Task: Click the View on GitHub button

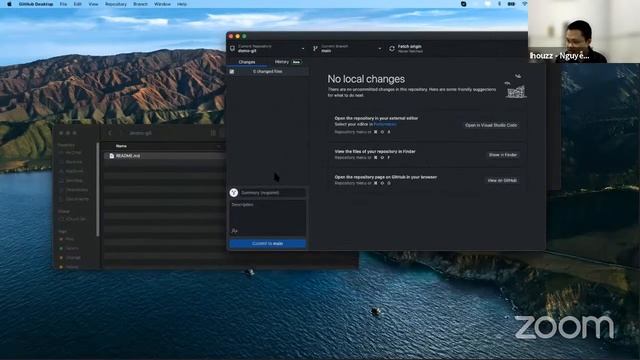Action: pyautogui.click(x=502, y=180)
